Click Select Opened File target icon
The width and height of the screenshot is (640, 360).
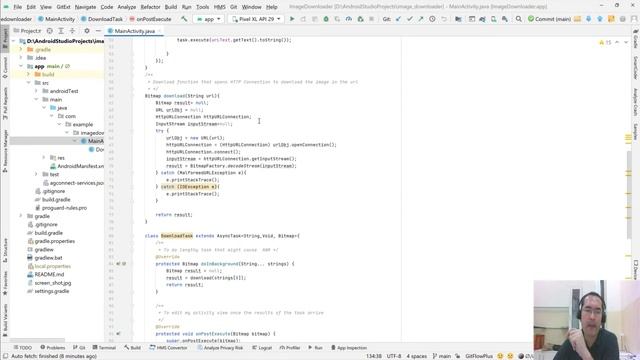tap(49, 31)
